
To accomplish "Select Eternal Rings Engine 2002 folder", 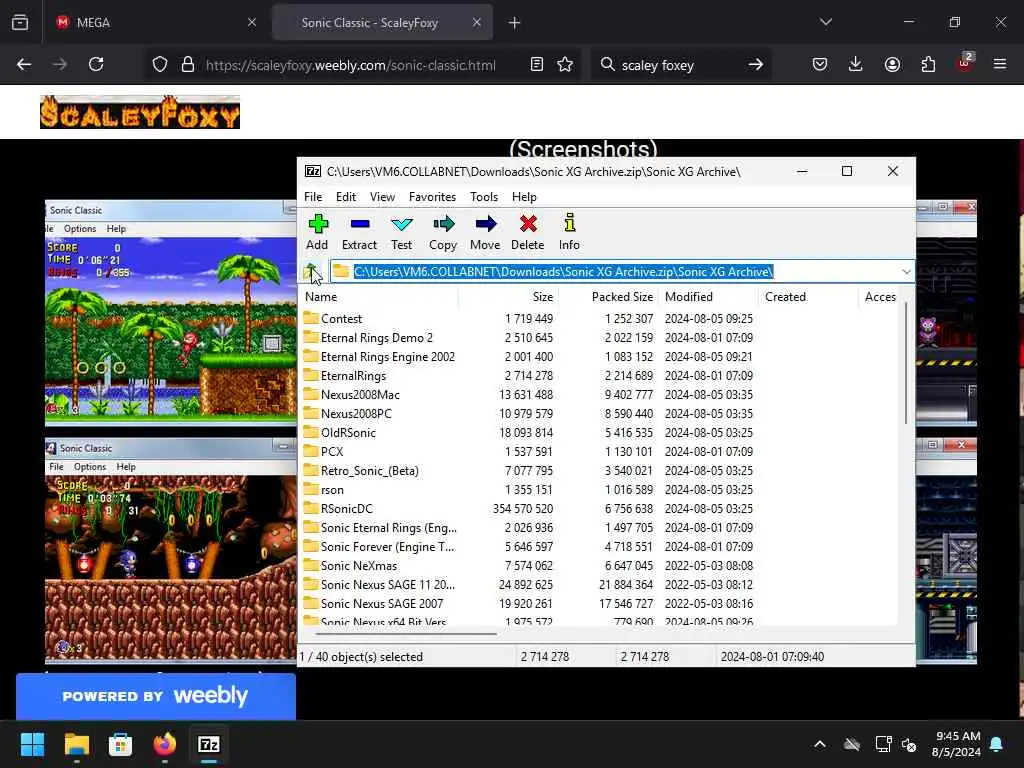I will [387, 357].
